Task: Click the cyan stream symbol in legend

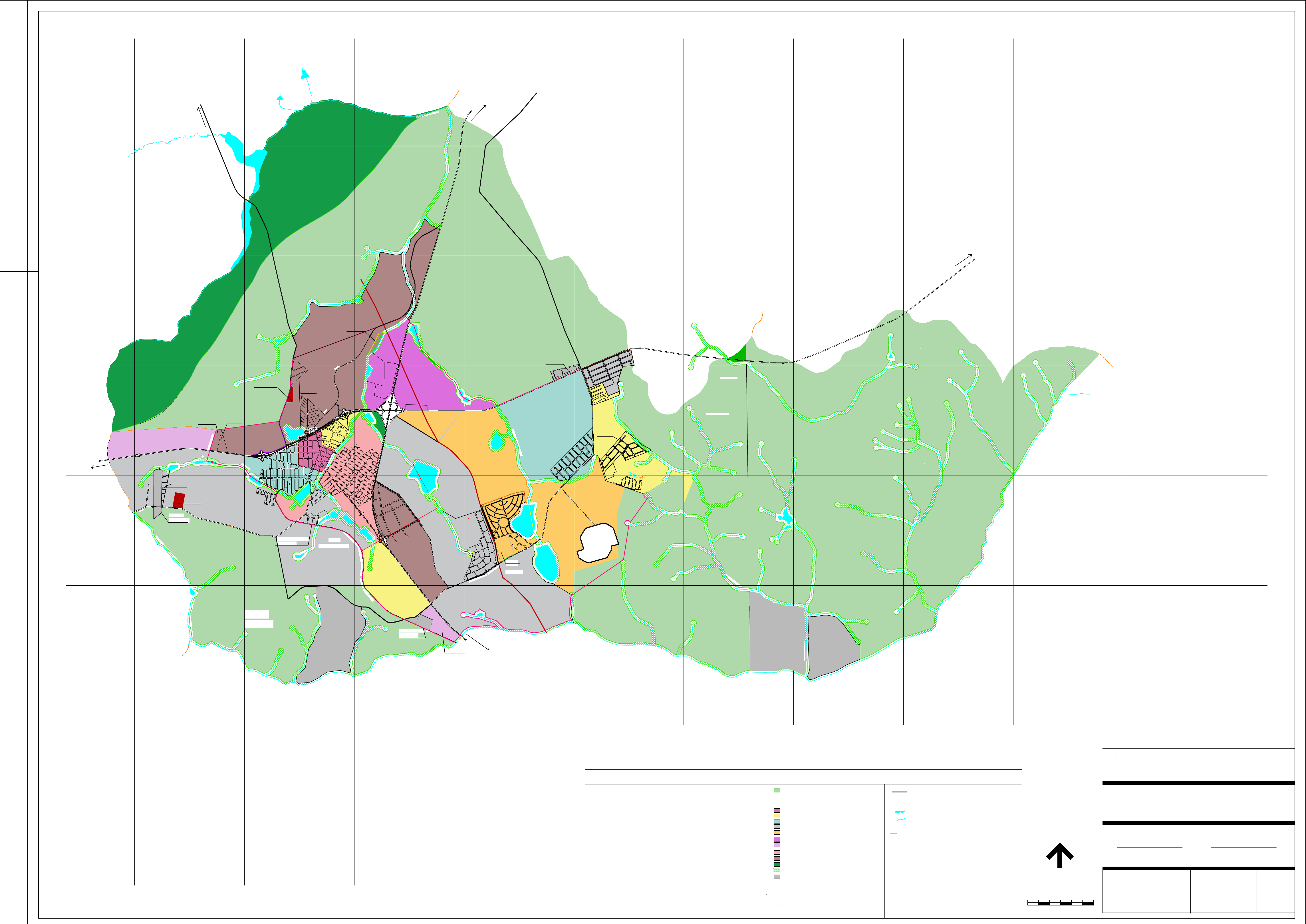Action: pyautogui.click(x=900, y=820)
